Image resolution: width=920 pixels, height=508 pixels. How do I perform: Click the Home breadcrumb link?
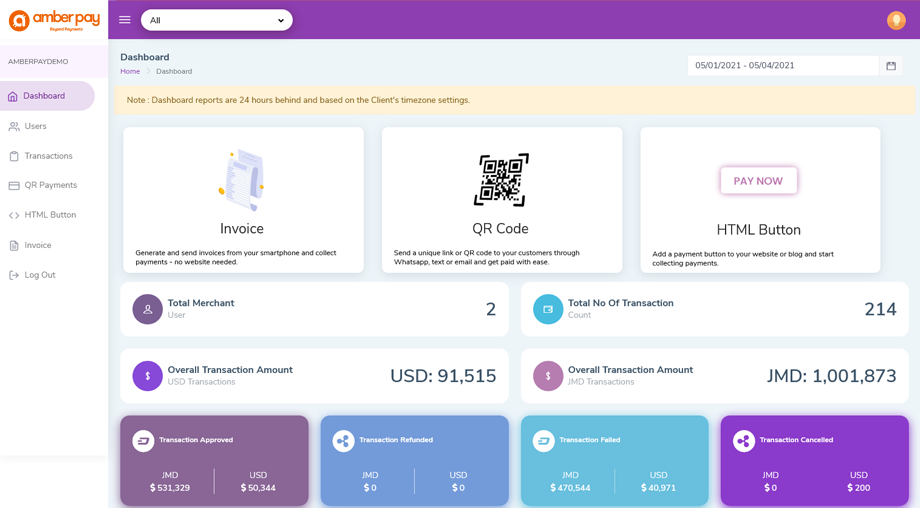130,72
